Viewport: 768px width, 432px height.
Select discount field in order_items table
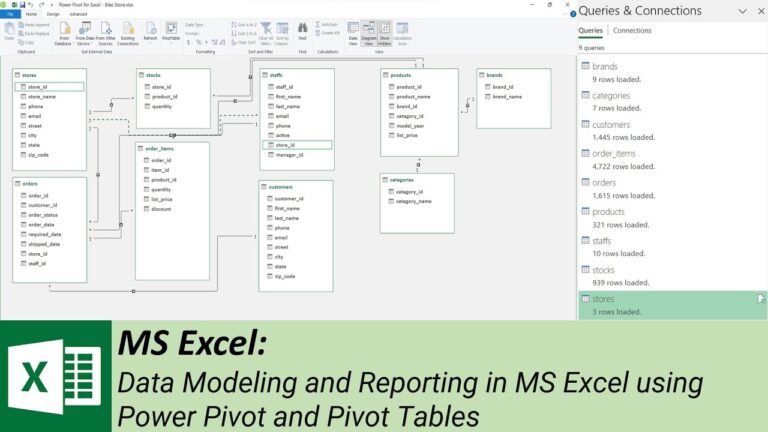(x=157, y=209)
